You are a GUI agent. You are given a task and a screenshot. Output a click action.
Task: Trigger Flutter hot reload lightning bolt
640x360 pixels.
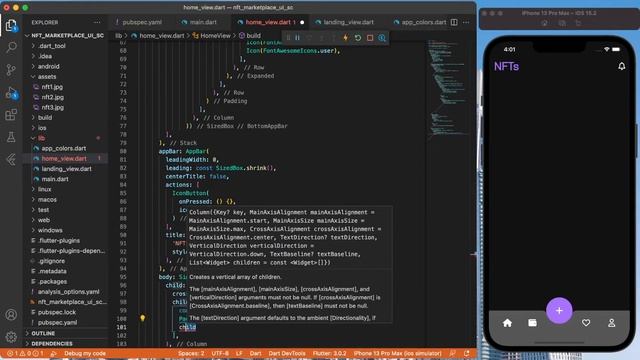[x=346, y=38]
